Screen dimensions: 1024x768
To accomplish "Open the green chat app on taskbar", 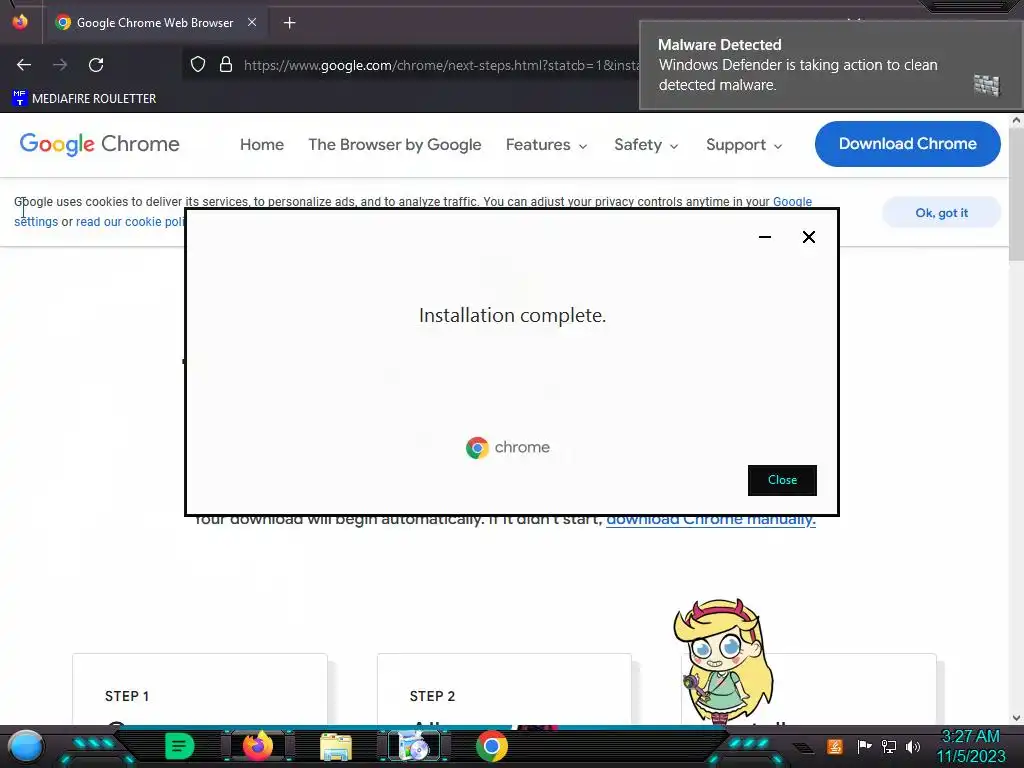I will pos(180,746).
